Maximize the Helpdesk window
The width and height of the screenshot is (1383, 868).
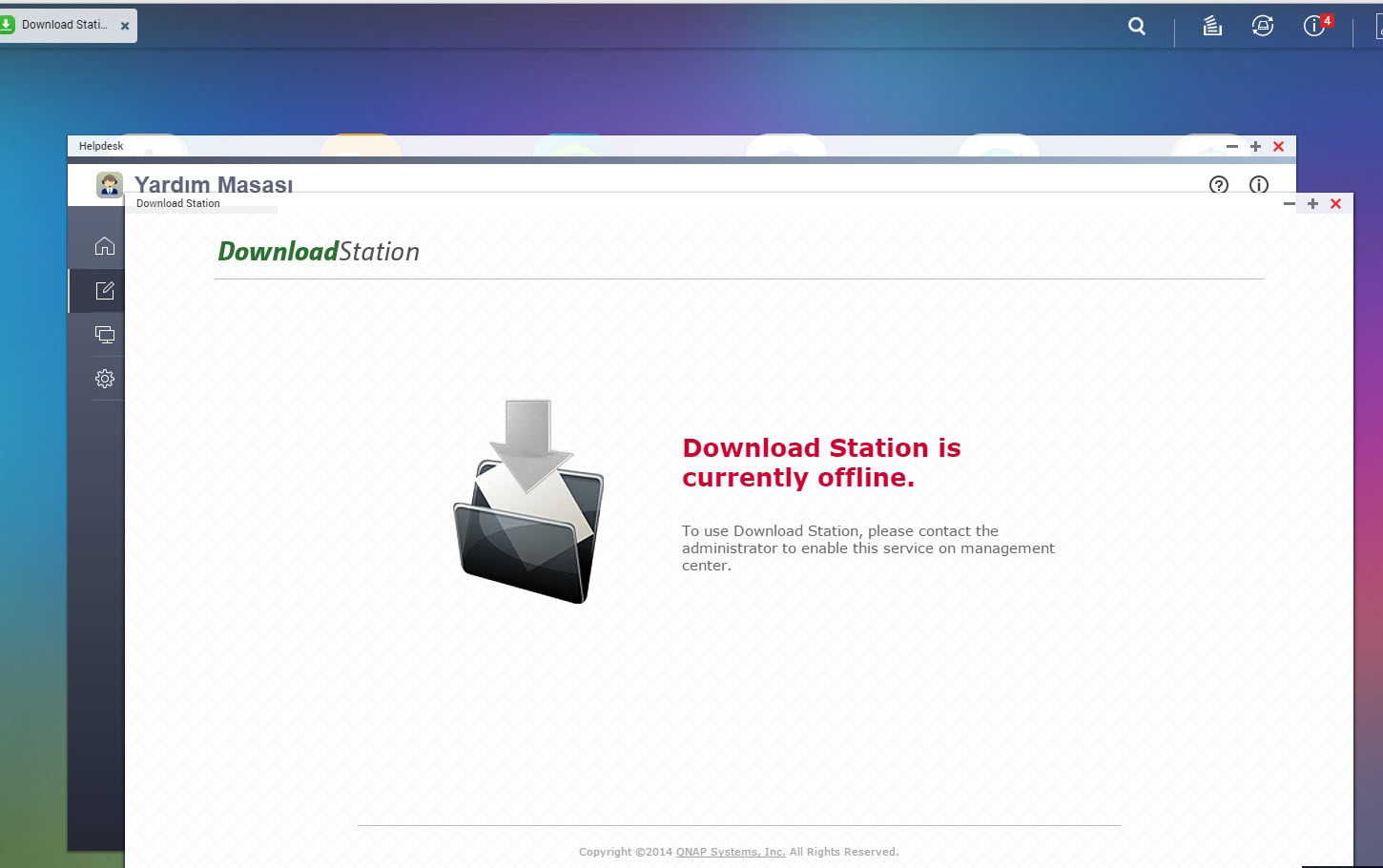(1255, 147)
